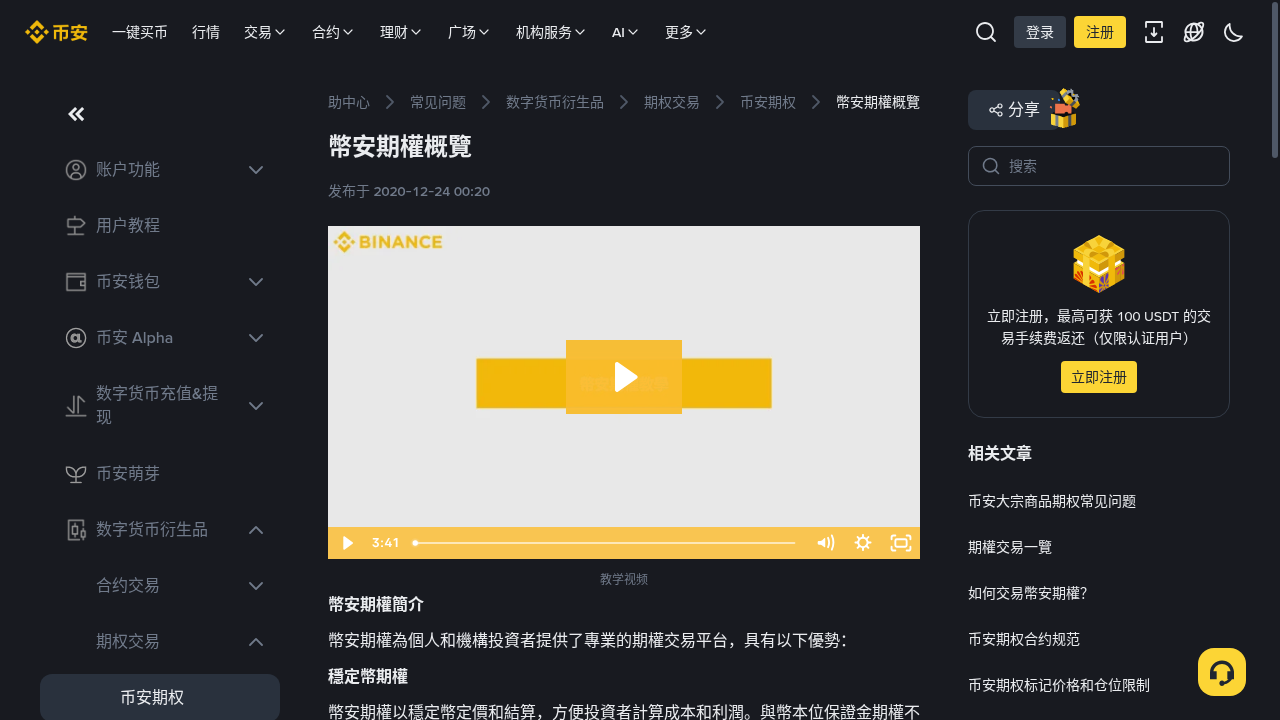Expand the 账户功能 sidebar section
The height and width of the screenshot is (720, 1280).
[256, 170]
